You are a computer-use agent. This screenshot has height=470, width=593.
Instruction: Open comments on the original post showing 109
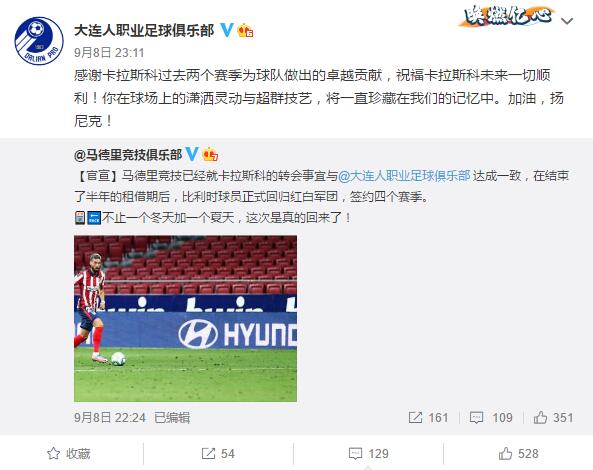[x=491, y=417]
